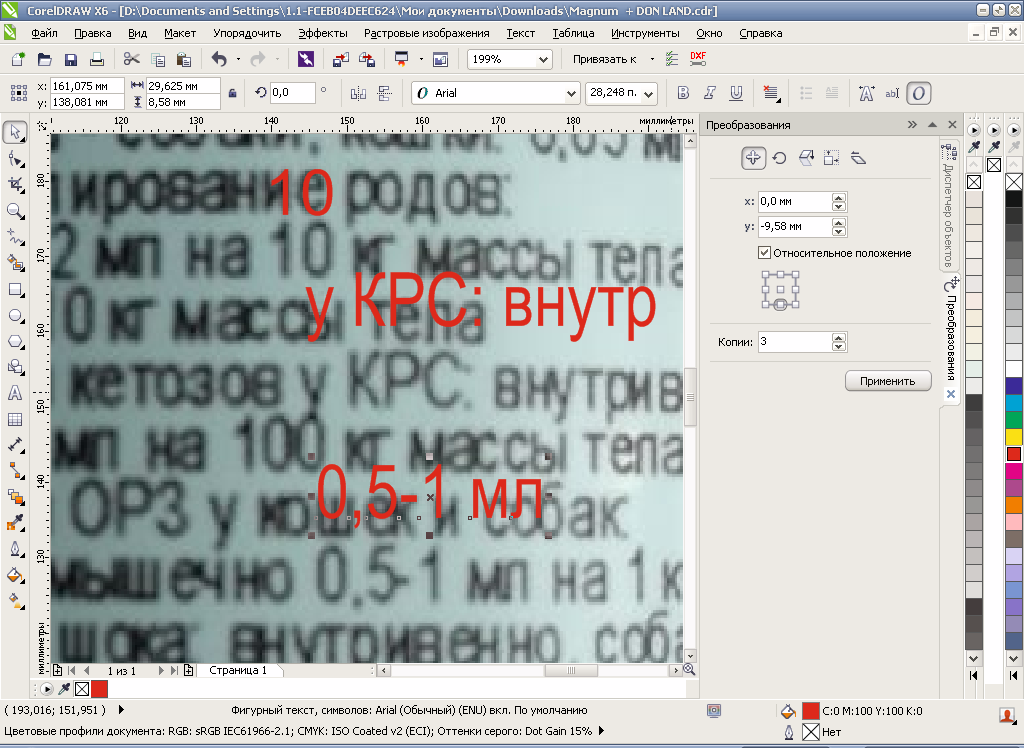Collapse the Преобразования docker with double arrow
Screen dimensions: 1024x748
coord(912,124)
